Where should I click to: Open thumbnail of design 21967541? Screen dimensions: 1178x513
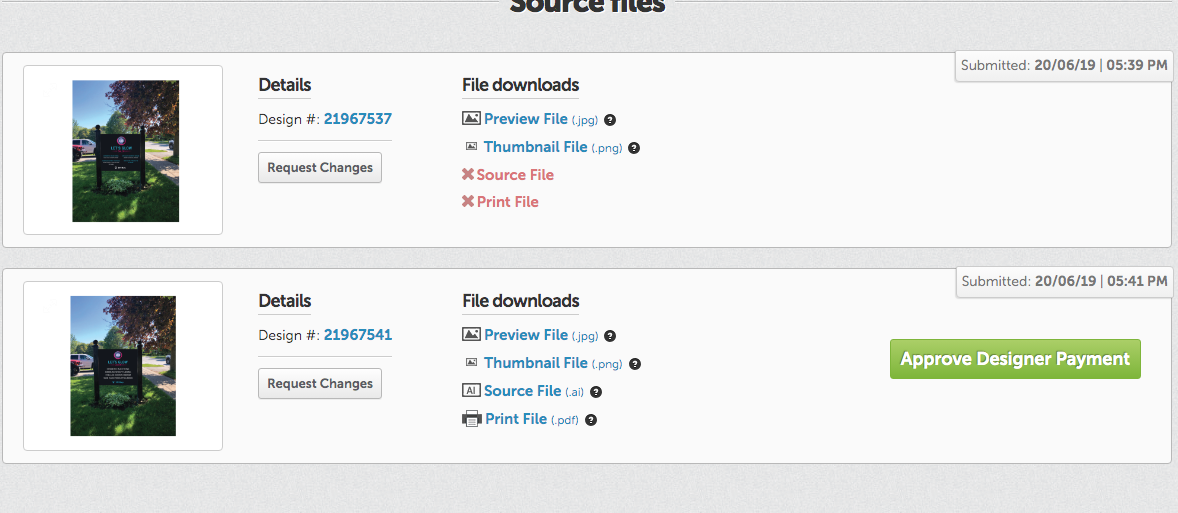(x=123, y=366)
